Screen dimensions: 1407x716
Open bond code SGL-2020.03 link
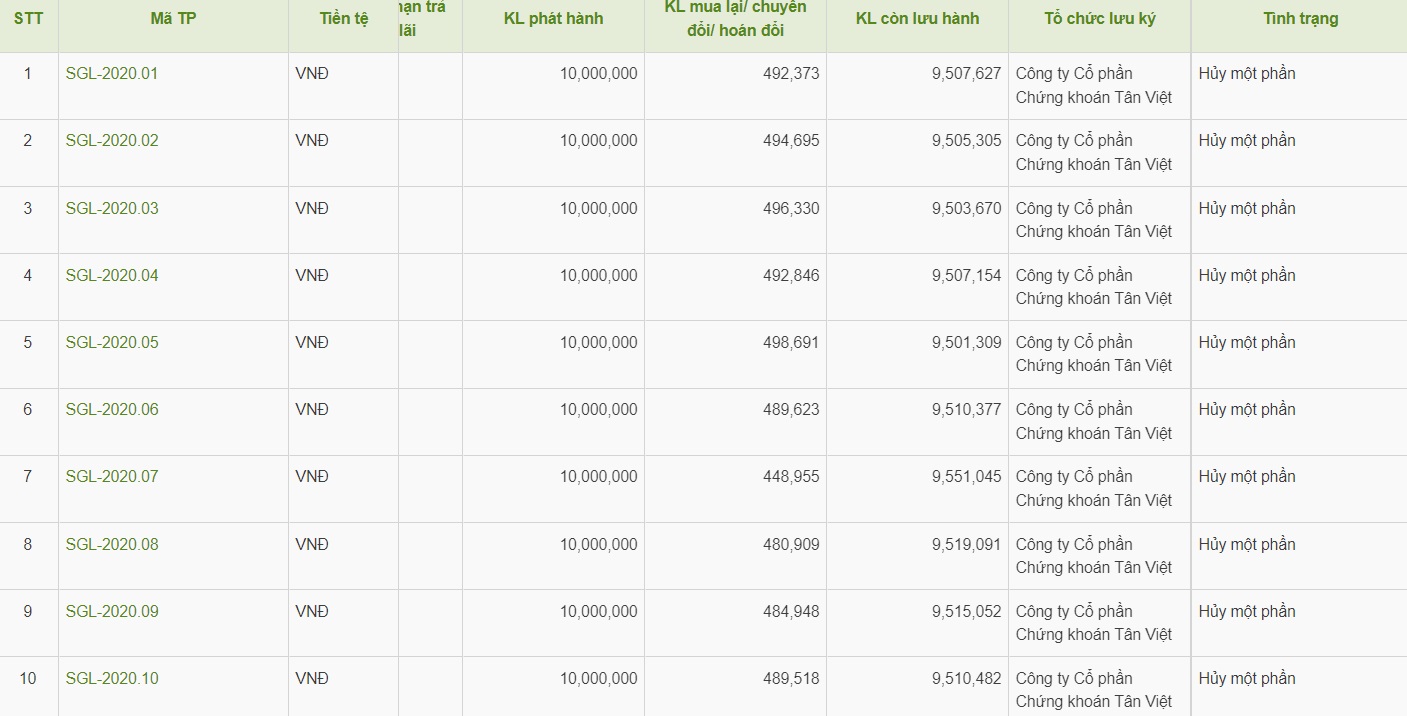(x=112, y=208)
